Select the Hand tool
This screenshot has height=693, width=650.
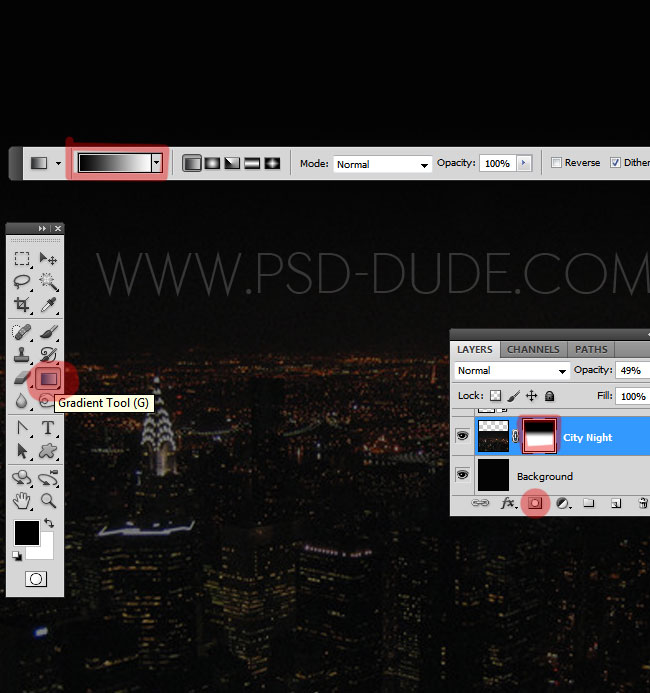[x=22, y=501]
